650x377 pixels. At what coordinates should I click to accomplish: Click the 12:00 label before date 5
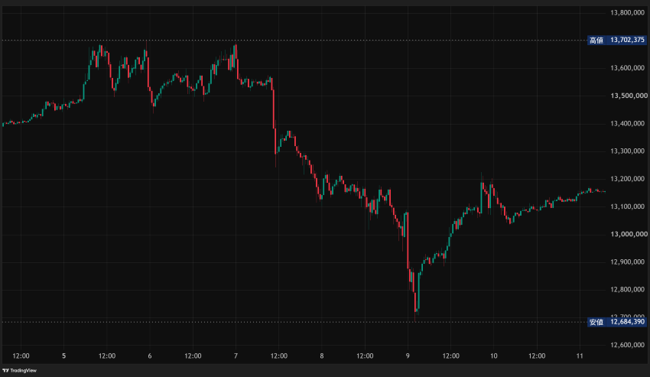[x=21, y=356]
